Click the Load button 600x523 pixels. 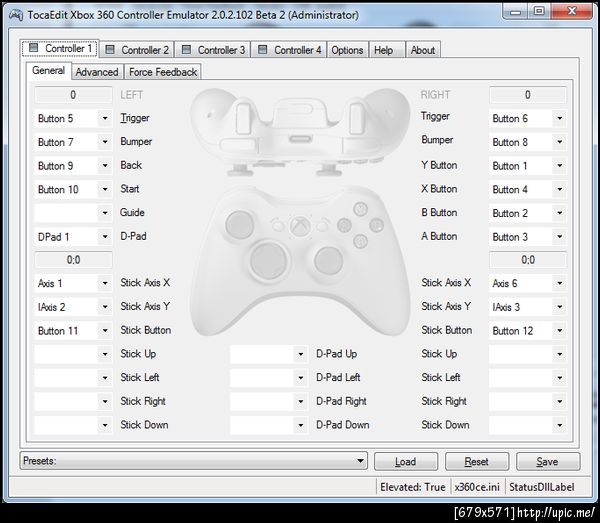click(406, 462)
